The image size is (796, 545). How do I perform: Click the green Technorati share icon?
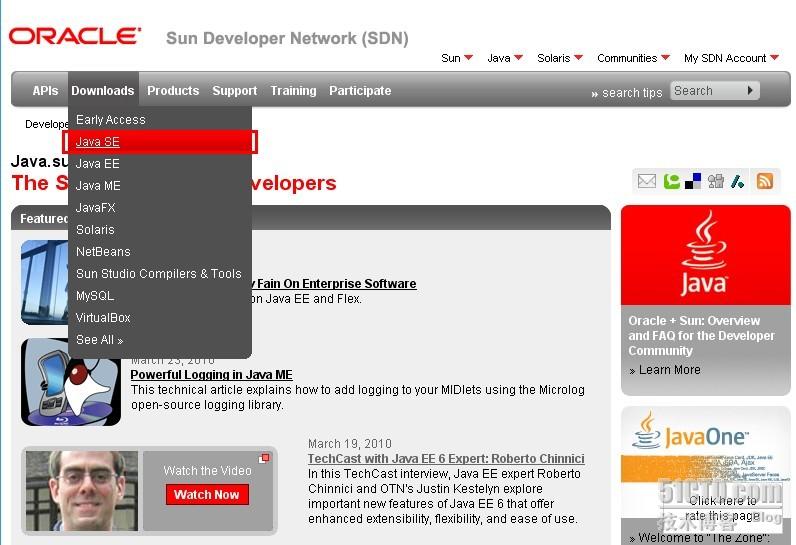(x=671, y=181)
